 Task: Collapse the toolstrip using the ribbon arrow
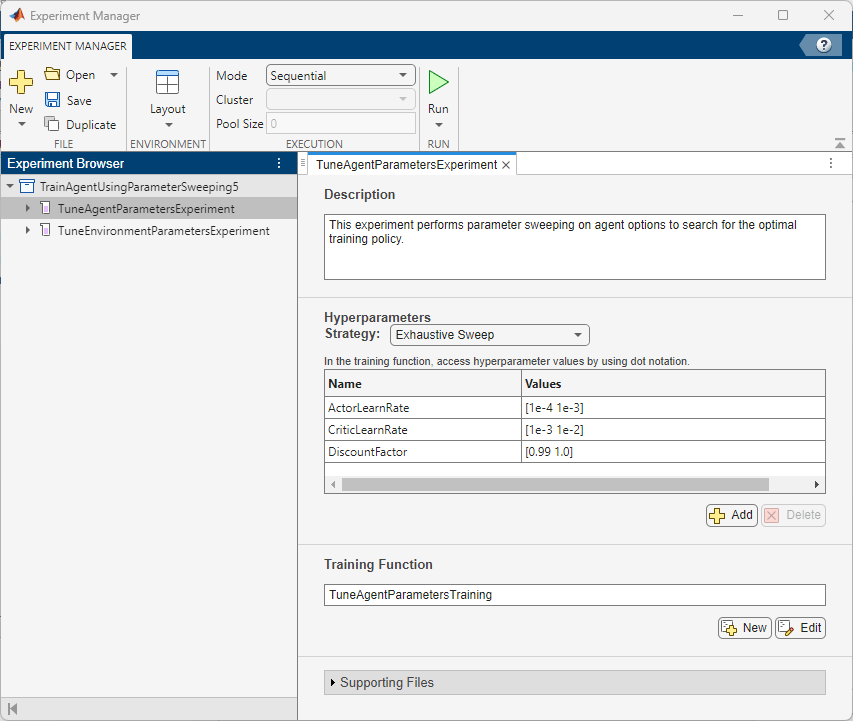[839, 143]
